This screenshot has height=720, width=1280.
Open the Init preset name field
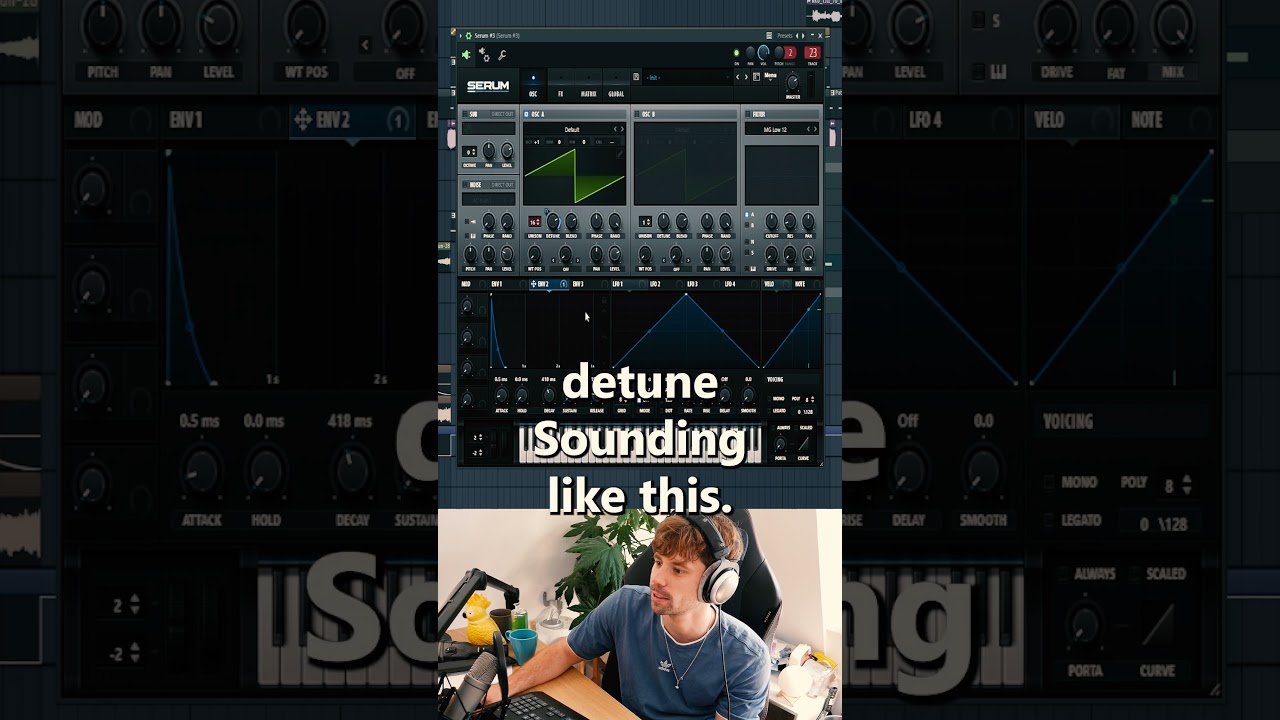click(x=686, y=77)
